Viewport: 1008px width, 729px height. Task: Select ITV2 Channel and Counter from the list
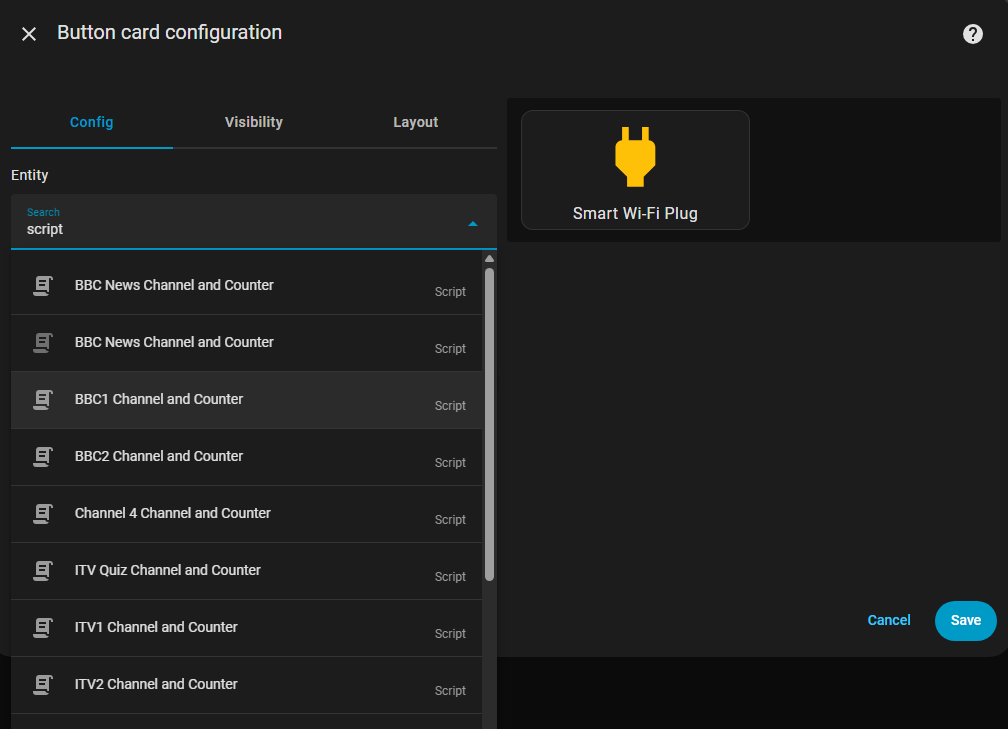pyautogui.click(x=156, y=685)
